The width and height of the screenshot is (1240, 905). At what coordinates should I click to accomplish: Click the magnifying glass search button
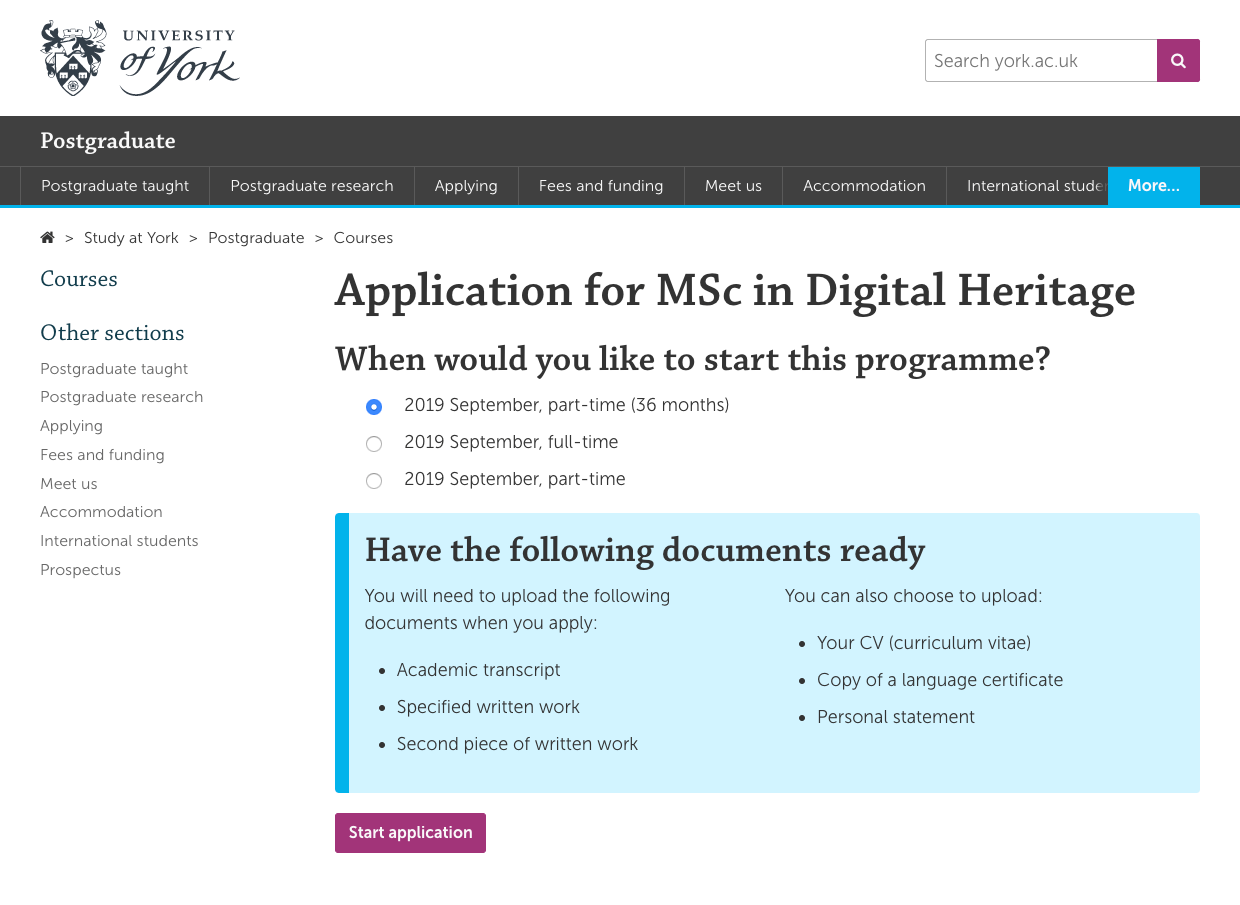(x=1178, y=61)
